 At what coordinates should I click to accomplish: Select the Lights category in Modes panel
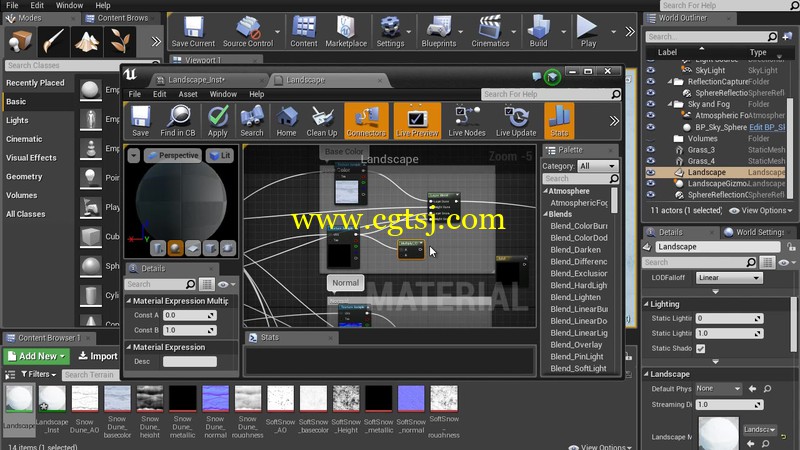pyautogui.click(x=17, y=120)
